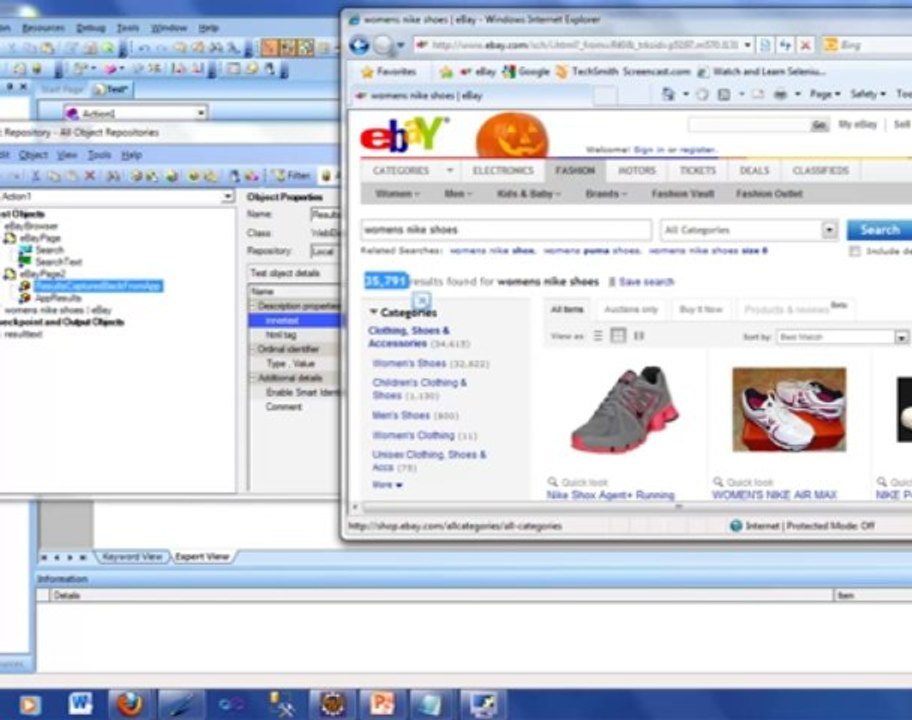This screenshot has height=720, width=912.
Task: Click the Sign in link
Action: point(649,150)
